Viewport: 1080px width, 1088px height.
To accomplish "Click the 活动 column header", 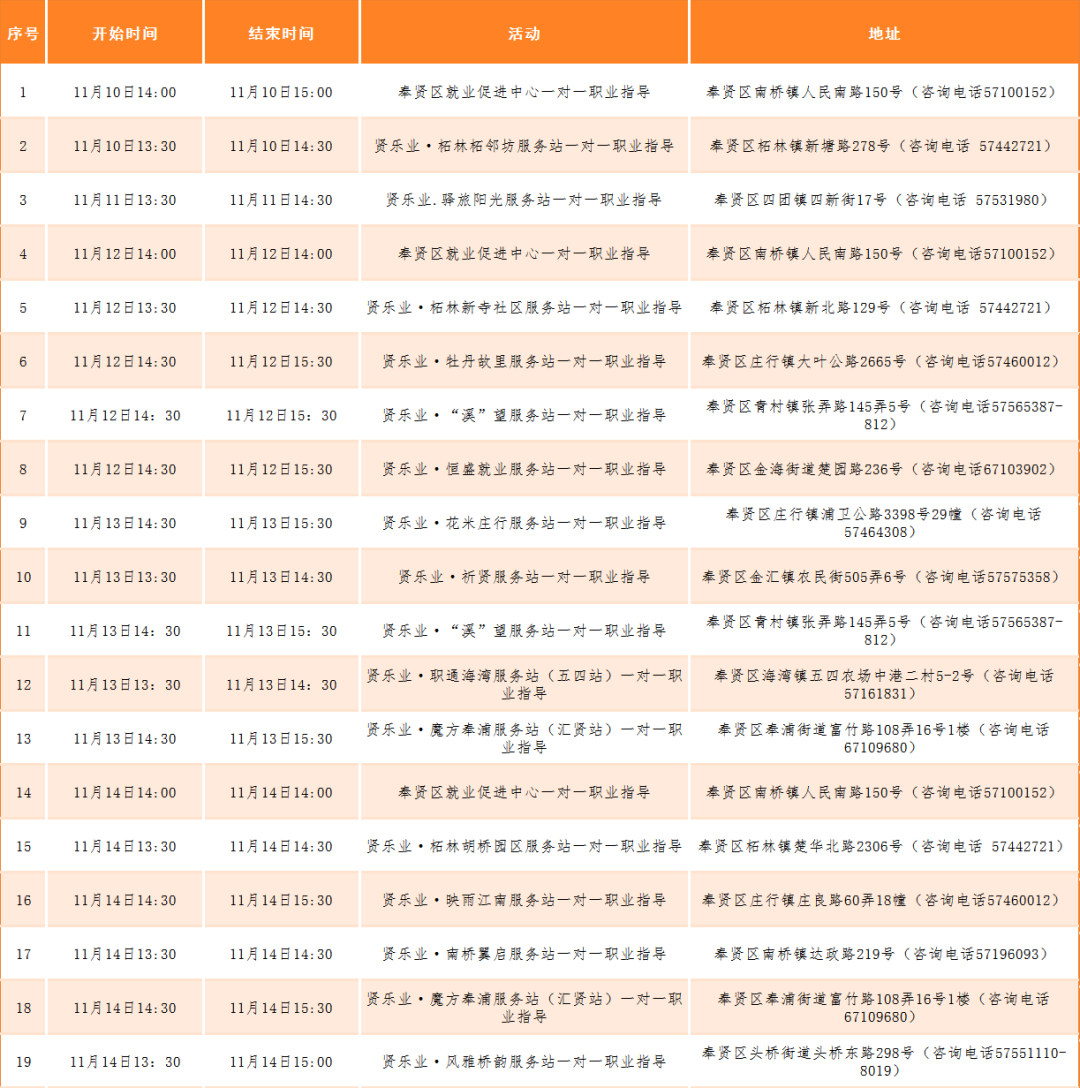I will [524, 33].
